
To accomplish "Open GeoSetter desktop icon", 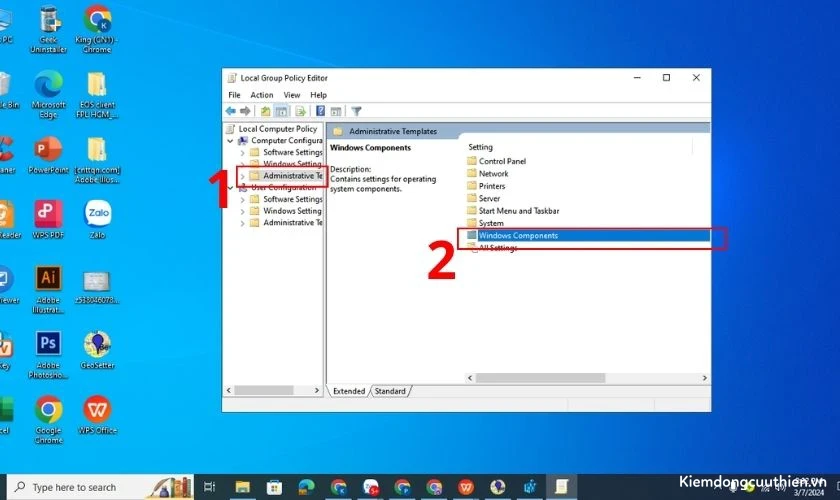I will click(98, 350).
